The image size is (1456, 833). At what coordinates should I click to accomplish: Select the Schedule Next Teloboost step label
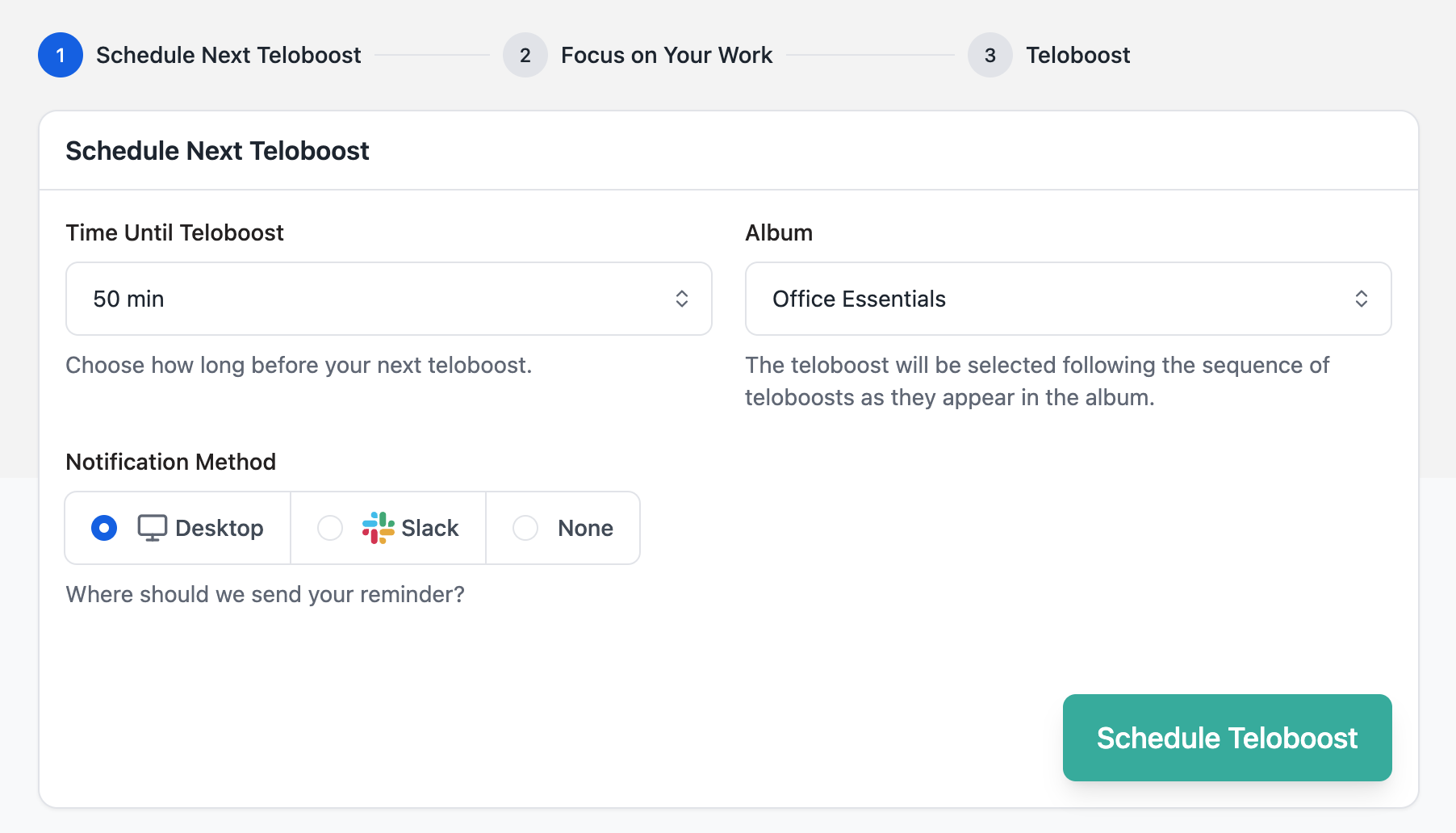click(228, 55)
